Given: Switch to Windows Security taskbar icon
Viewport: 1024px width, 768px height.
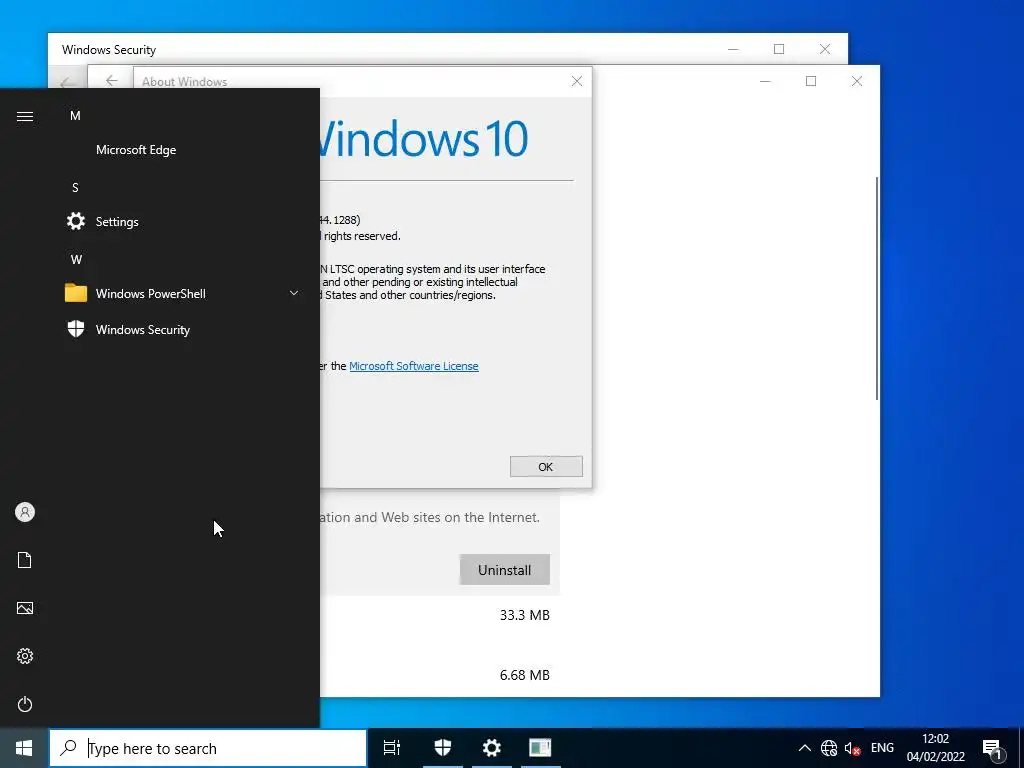Looking at the screenshot, I should (x=443, y=748).
